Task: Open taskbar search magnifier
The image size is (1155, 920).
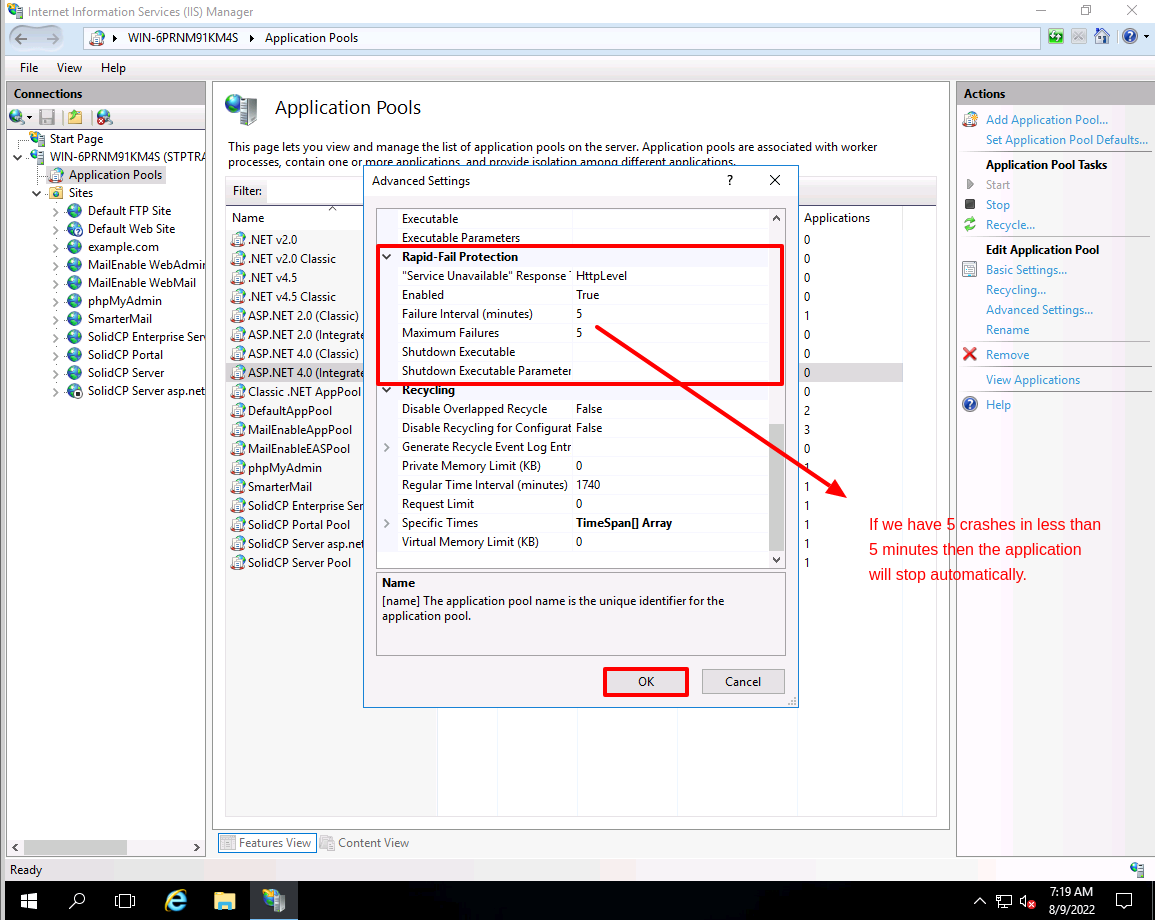Action: click(77, 900)
